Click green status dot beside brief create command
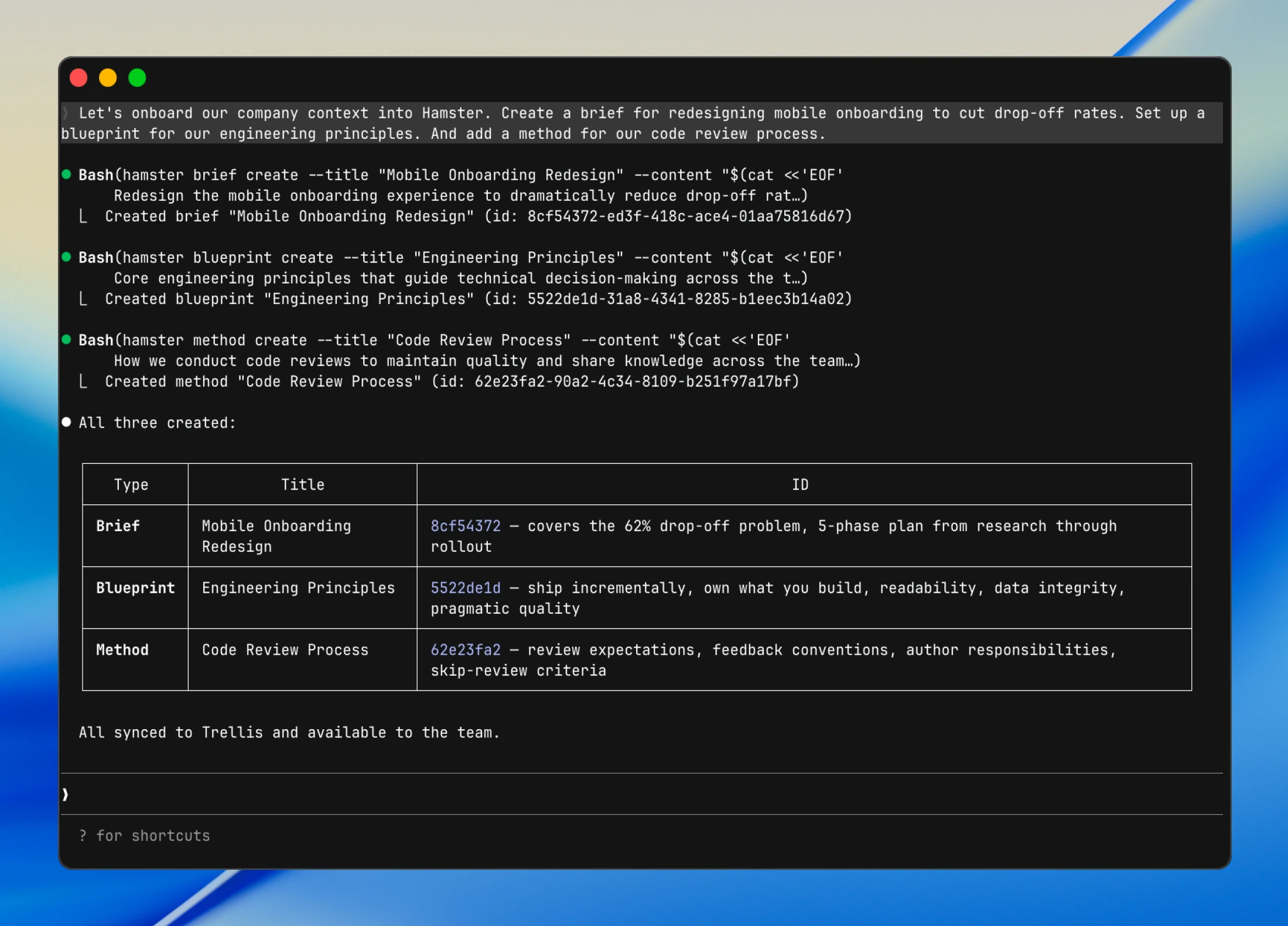This screenshot has height=926, width=1288. click(x=67, y=175)
